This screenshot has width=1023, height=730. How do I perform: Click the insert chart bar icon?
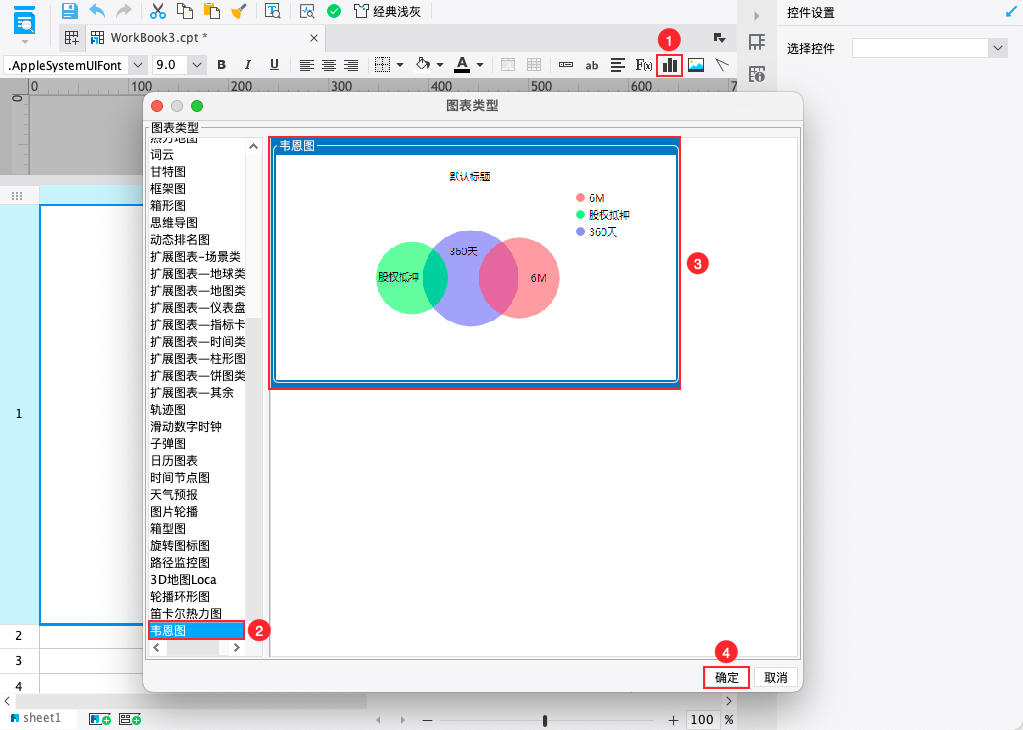[x=669, y=65]
